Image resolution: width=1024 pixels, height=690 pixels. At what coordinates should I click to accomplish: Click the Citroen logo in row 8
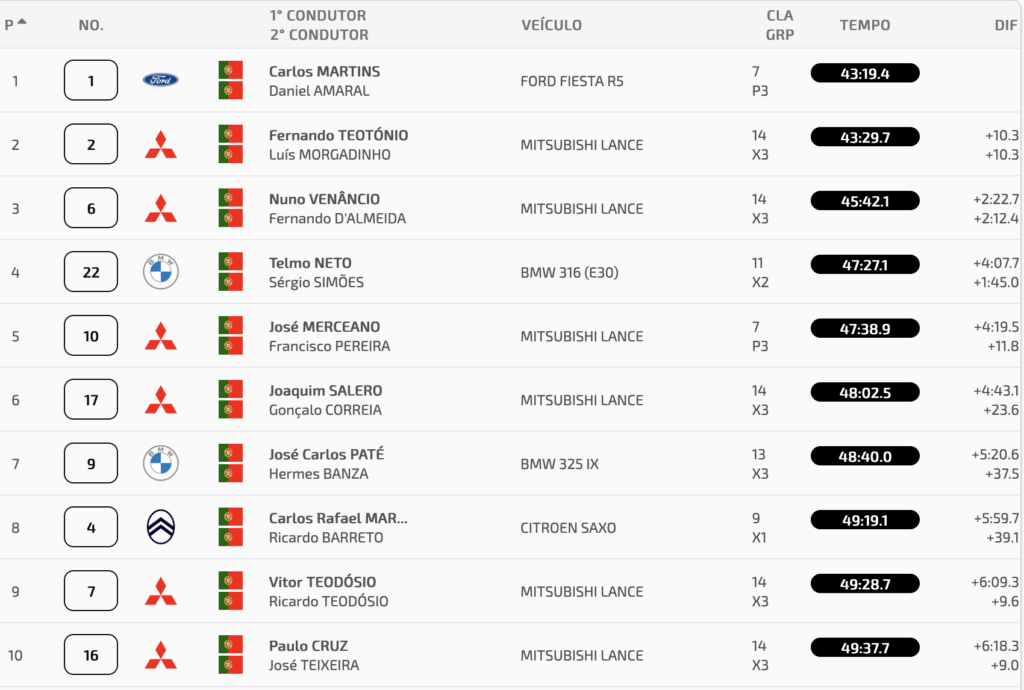(160, 527)
